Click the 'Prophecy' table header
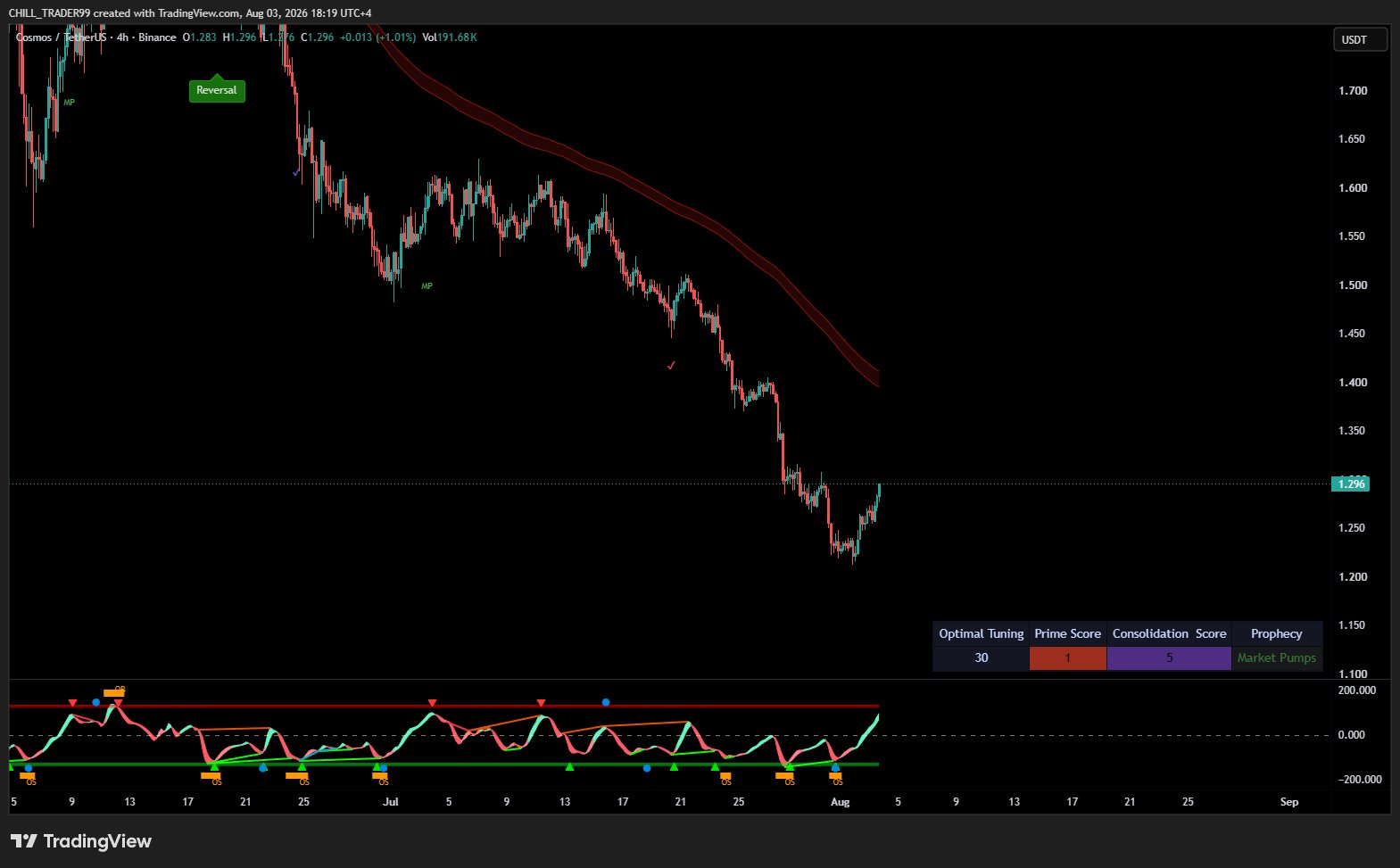This screenshot has width=1400, height=868. click(x=1276, y=633)
